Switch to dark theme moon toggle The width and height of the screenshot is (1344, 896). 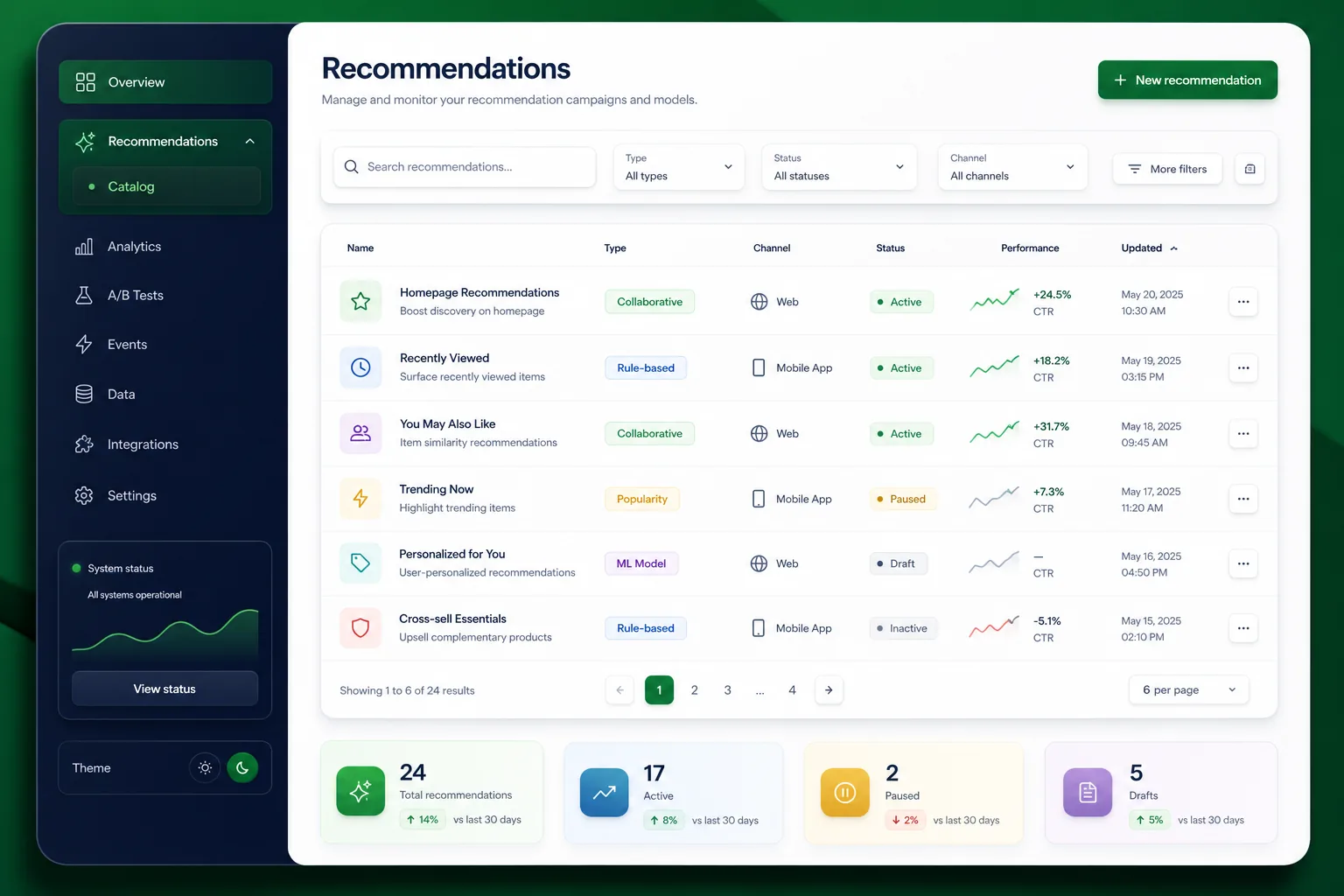tap(242, 768)
